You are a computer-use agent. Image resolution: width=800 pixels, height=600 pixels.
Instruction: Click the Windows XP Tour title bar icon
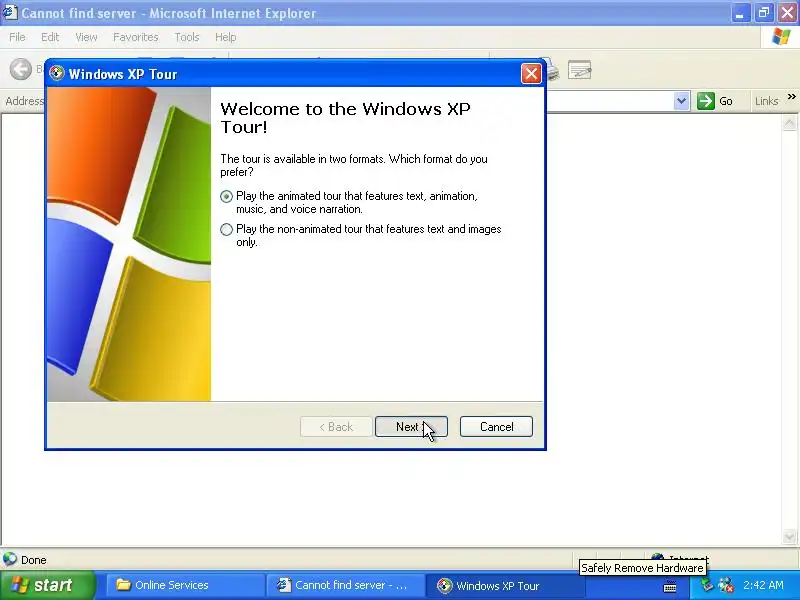[57, 73]
